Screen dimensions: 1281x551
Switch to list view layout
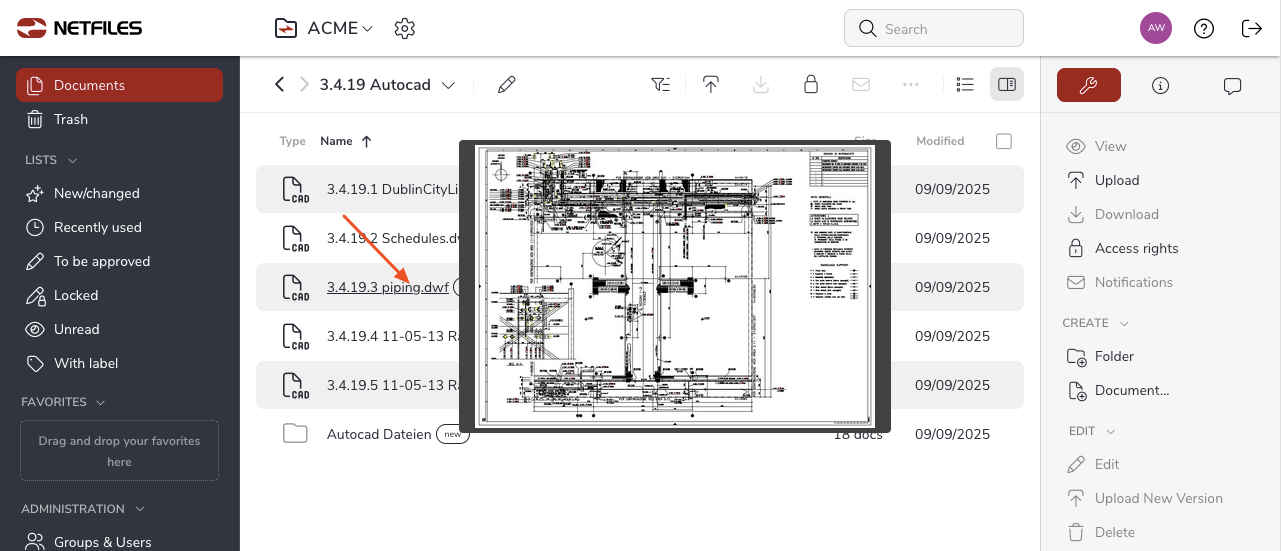[965, 85]
